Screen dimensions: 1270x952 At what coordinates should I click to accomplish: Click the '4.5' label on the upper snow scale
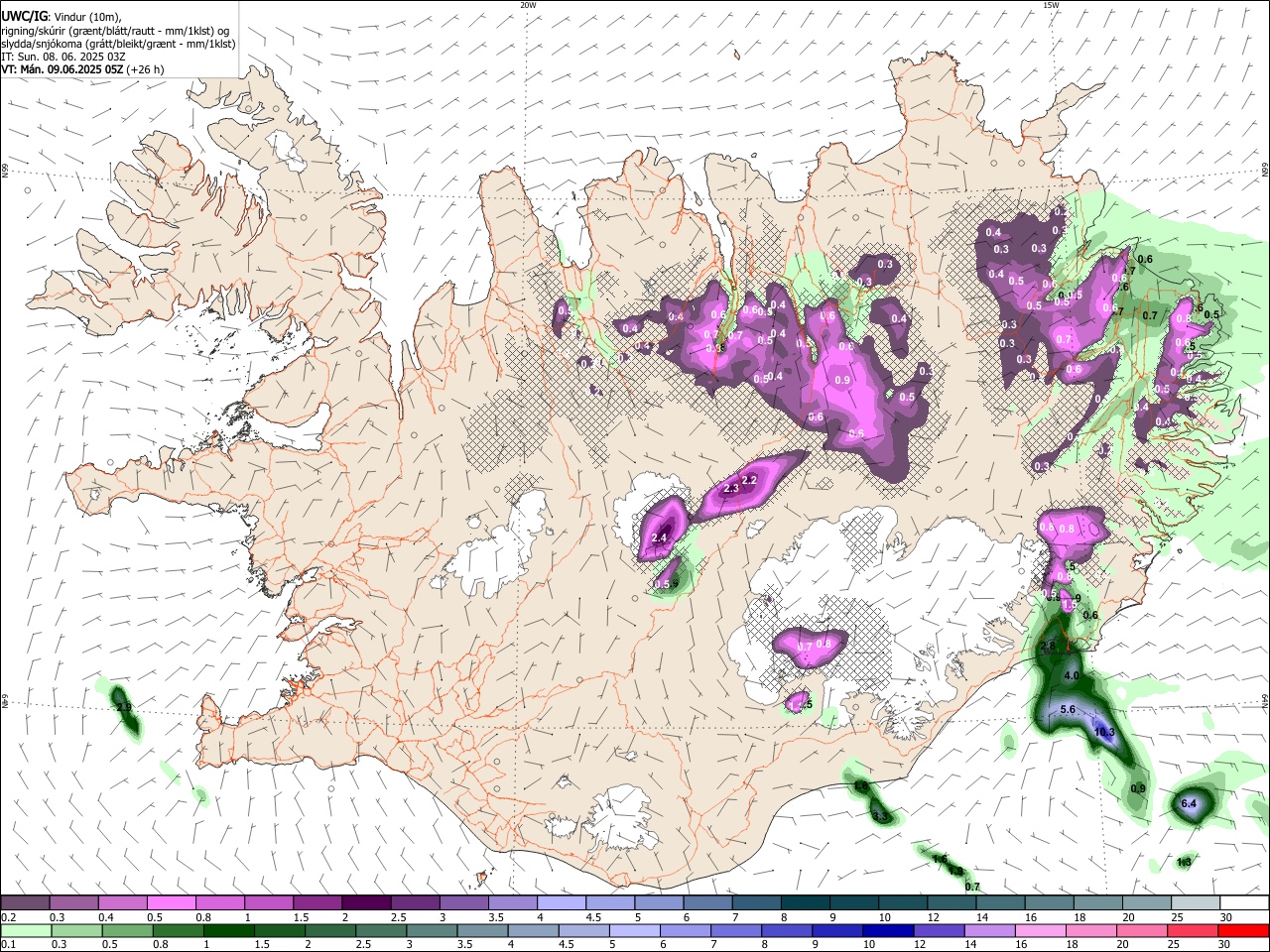593,917
